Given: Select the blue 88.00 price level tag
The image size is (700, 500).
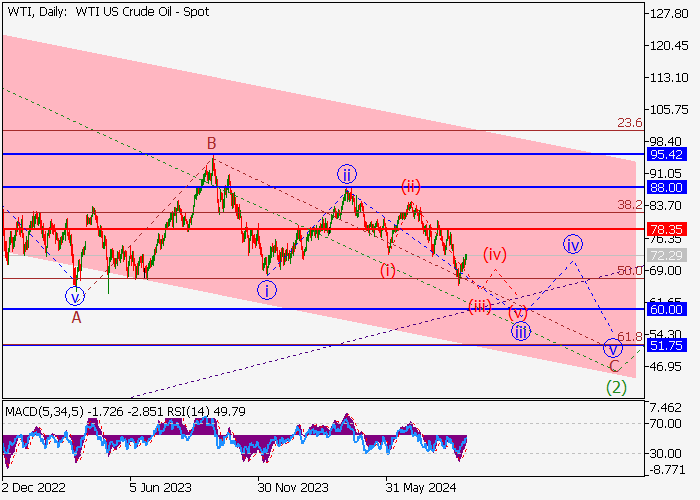Looking at the screenshot, I should click(x=667, y=188).
